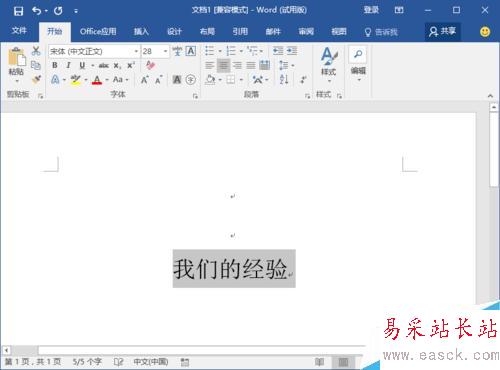This screenshot has height=370, width=500.
Task: Apply distributed alignment icon
Action: pyautogui.click(x=265, y=65)
